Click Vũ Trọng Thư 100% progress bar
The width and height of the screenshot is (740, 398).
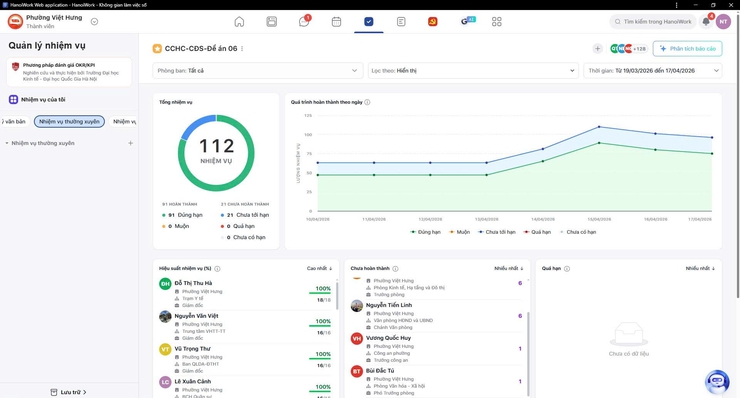pyautogui.click(x=320, y=359)
